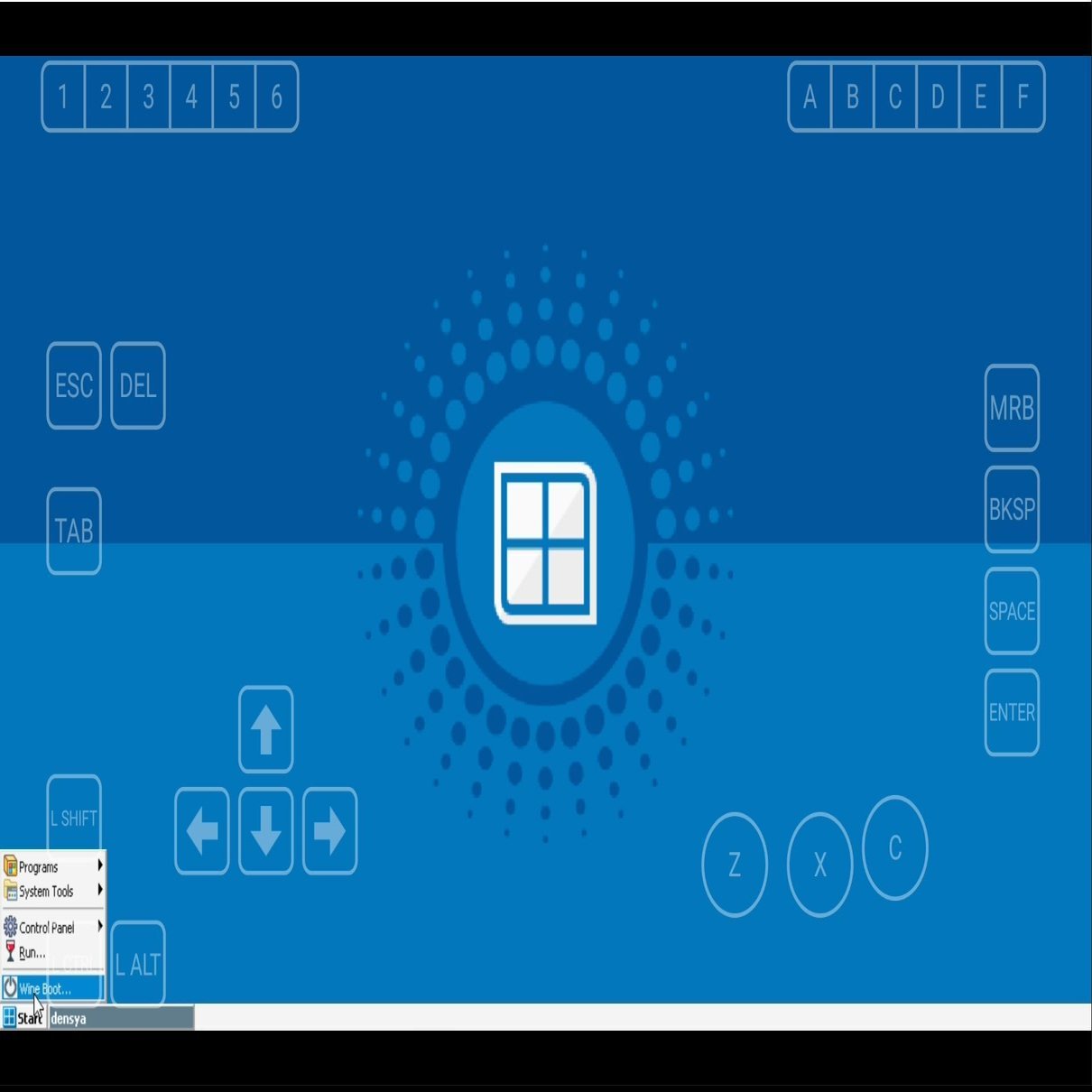Click the Start button on the taskbar
The image size is (1092, 1092).
click(23, 1018)
